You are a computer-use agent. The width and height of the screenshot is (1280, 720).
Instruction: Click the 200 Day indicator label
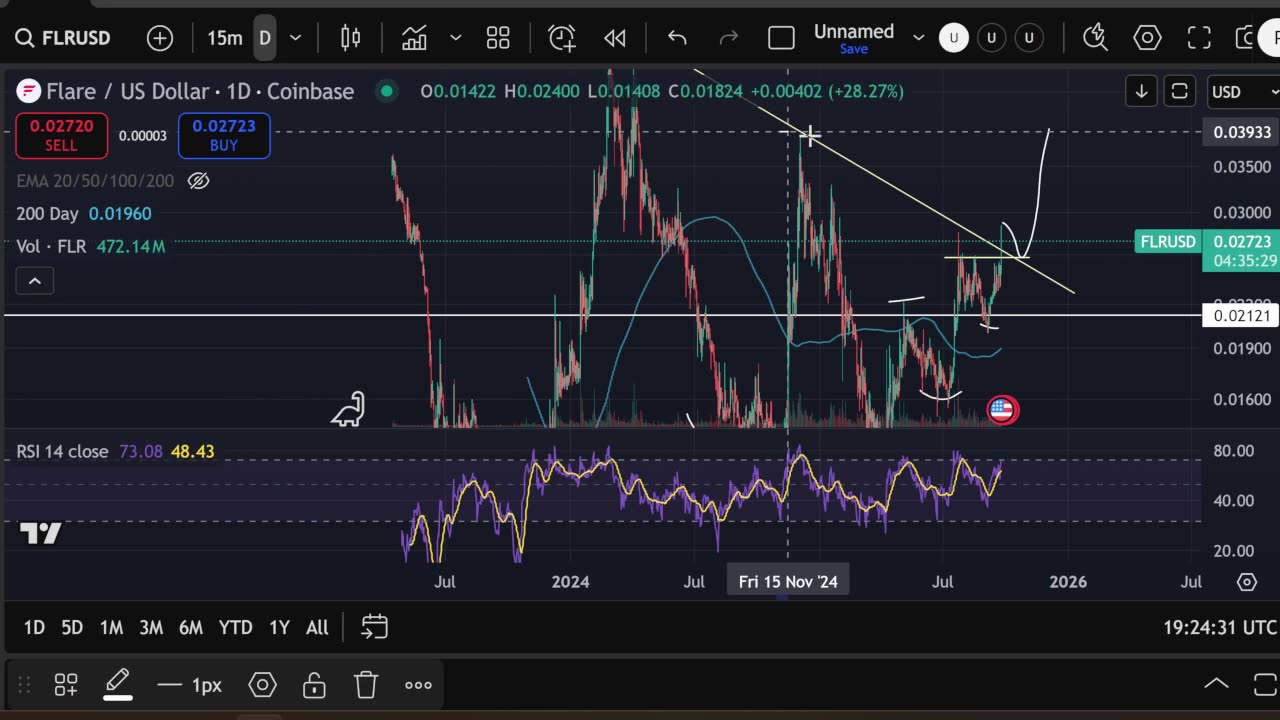coord(48,214)
